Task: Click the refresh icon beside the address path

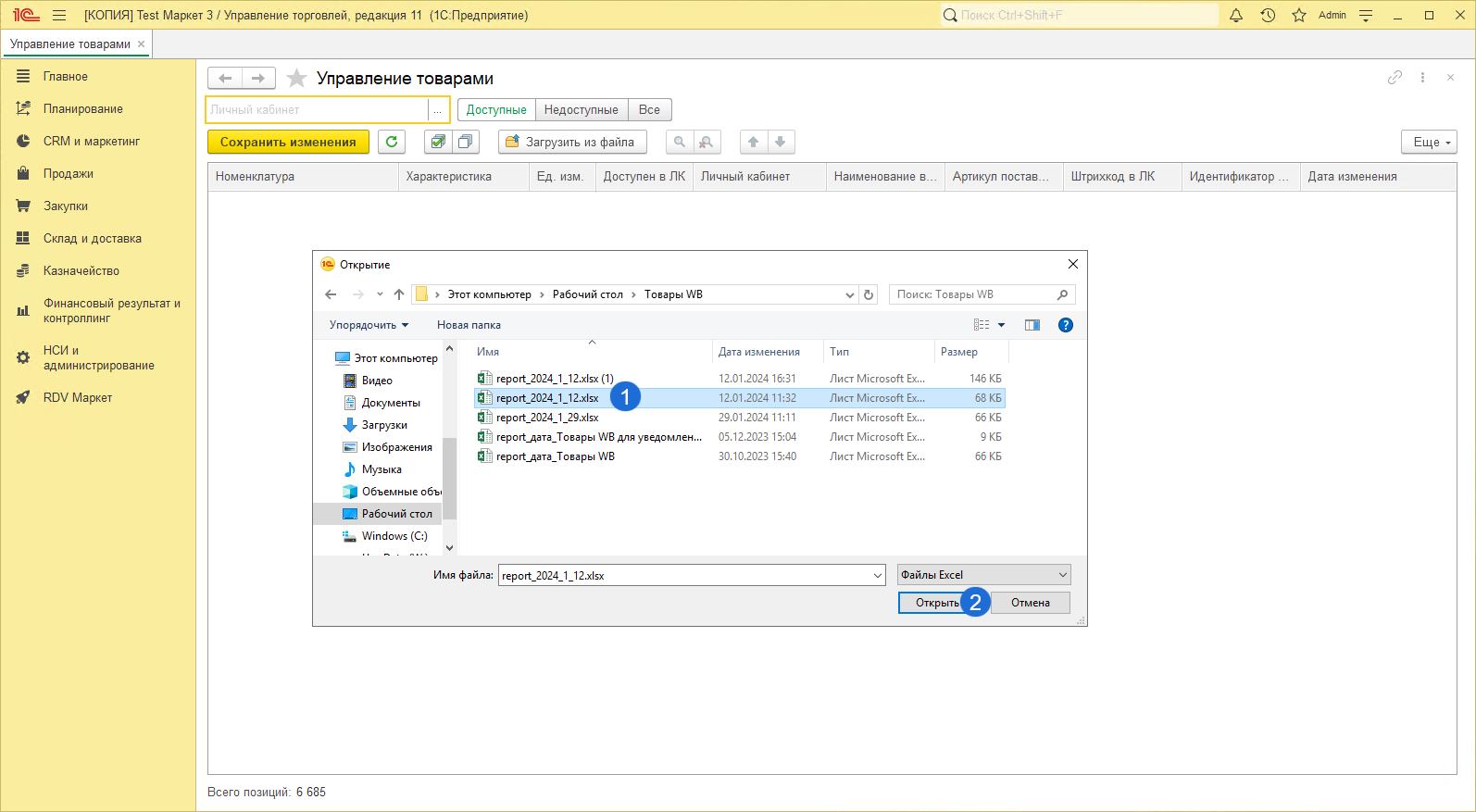Action: (x=869, y=294)
